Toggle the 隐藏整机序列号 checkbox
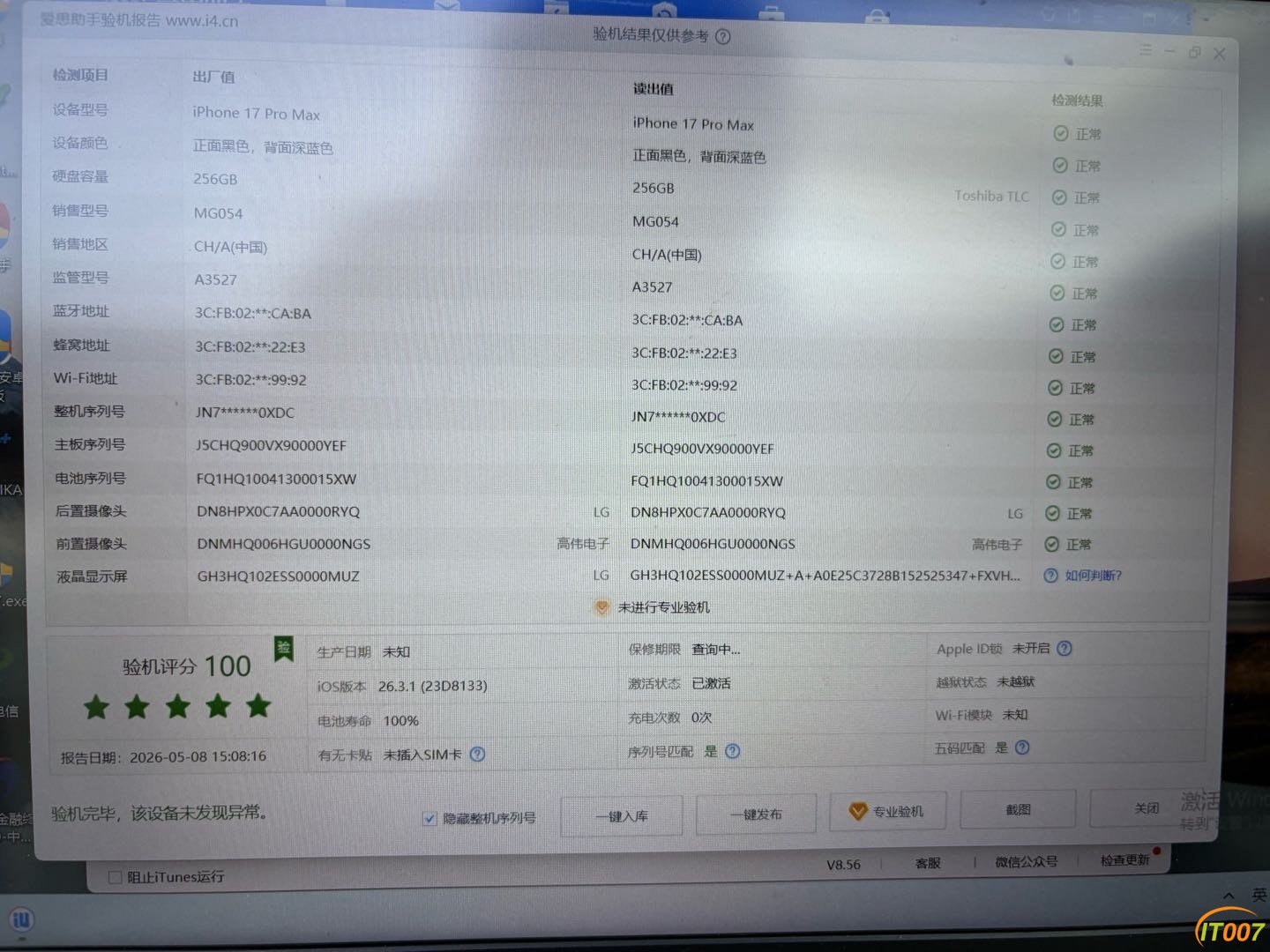Viewport: 1270px width, 952px height. point(430,819)
